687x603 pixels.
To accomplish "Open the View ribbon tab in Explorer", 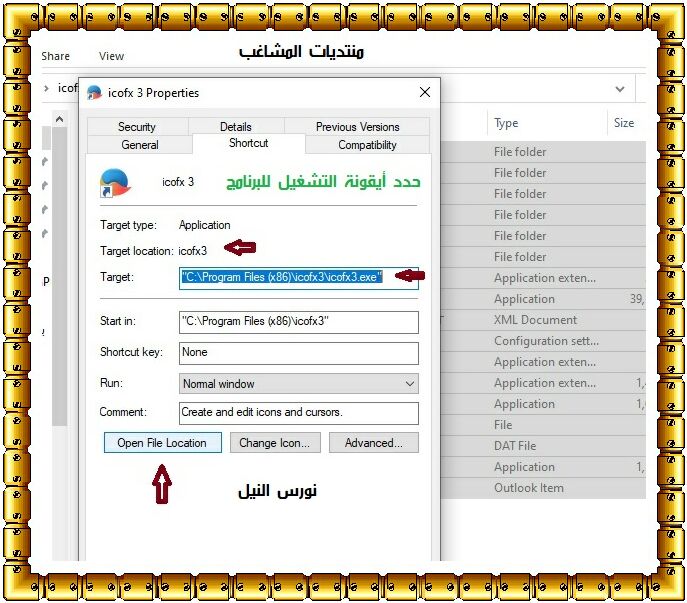I will pyautogui.click(x=111, y=56).
